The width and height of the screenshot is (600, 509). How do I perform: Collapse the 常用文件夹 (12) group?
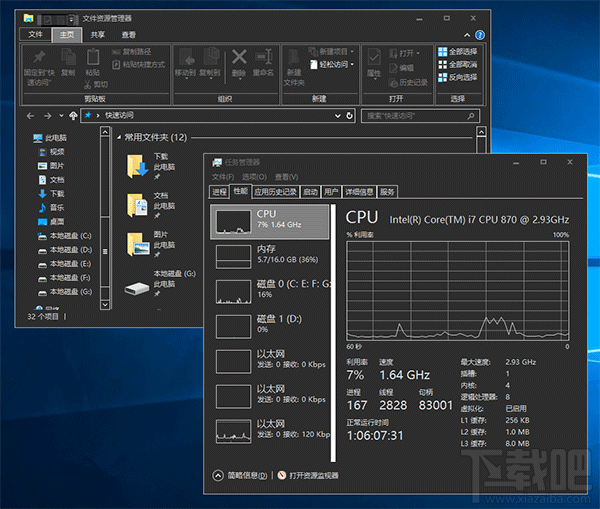[118, 137]
